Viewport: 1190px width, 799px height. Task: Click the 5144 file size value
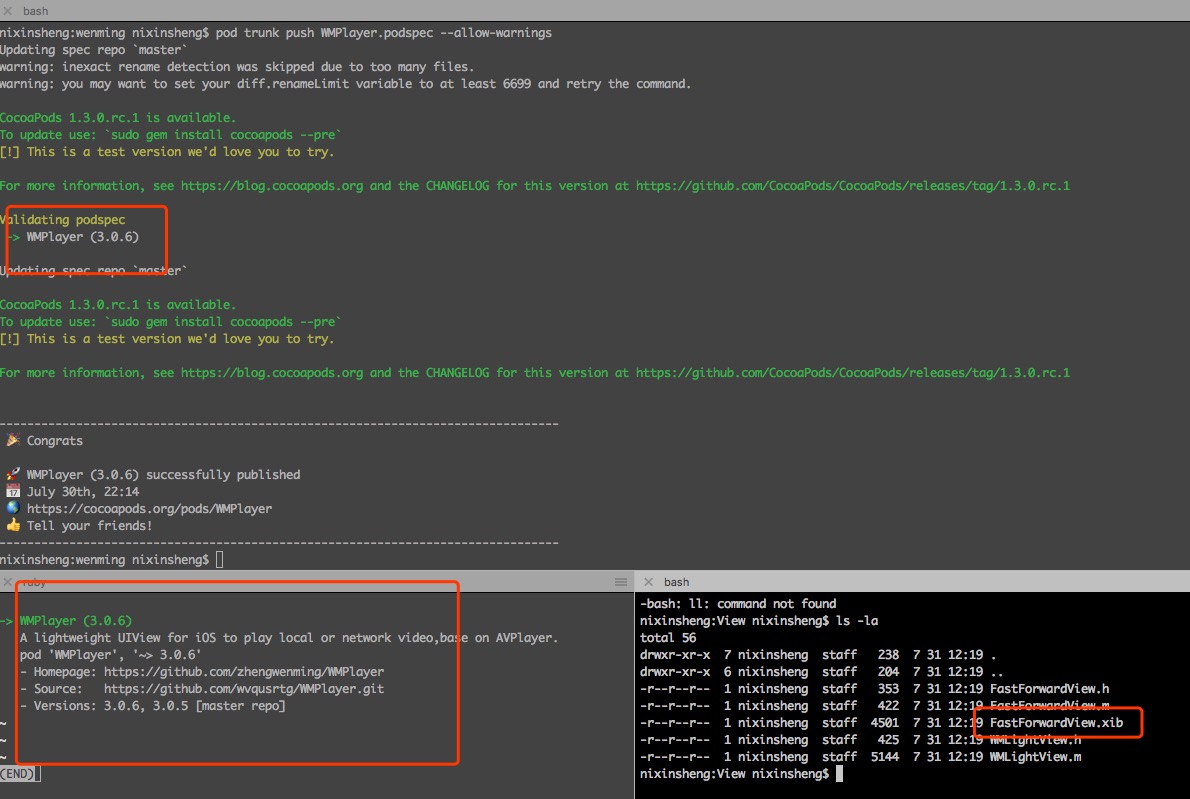click(x=884, y=757)
